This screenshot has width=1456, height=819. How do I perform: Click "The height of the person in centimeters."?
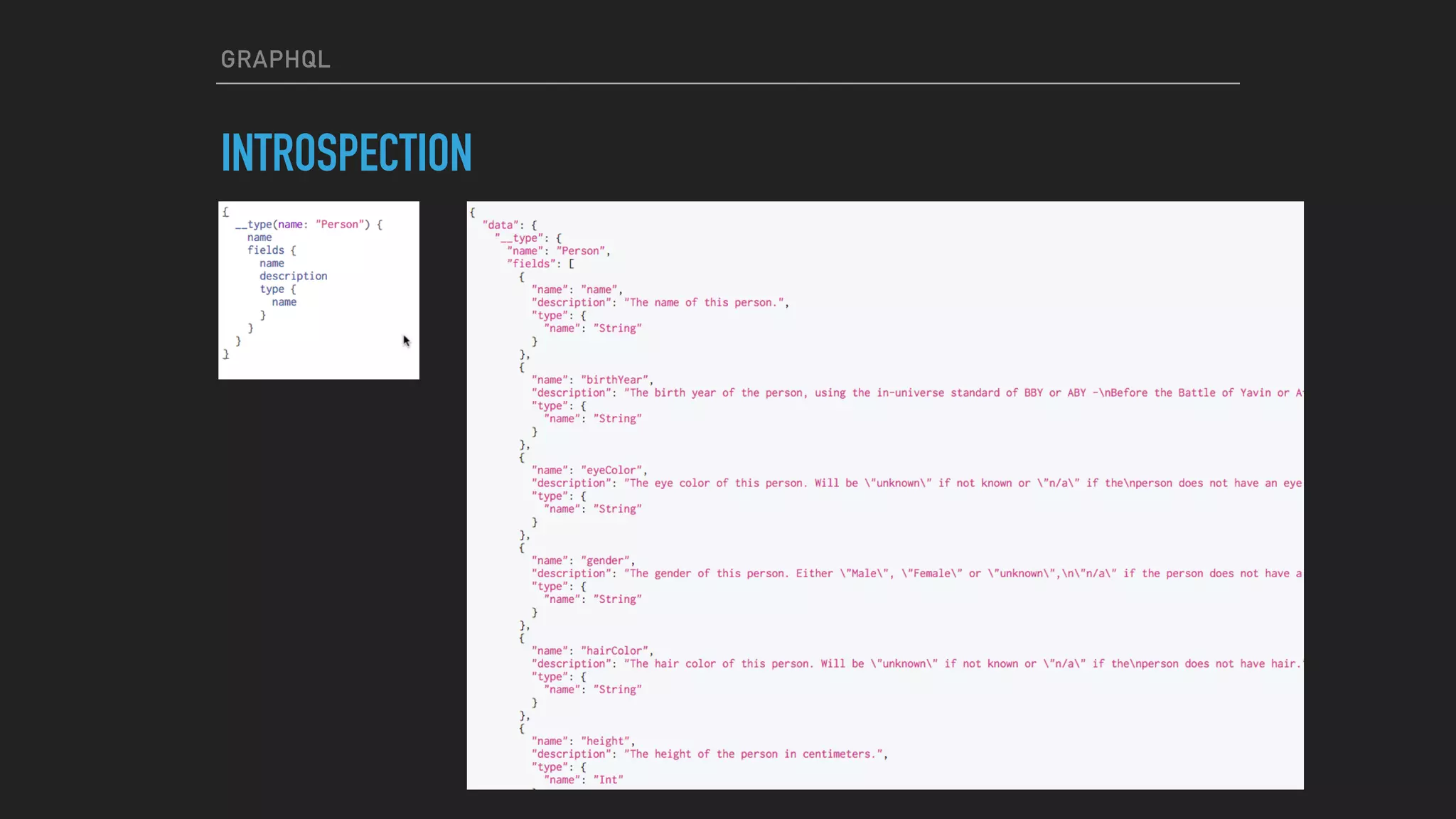coord(753,754)
